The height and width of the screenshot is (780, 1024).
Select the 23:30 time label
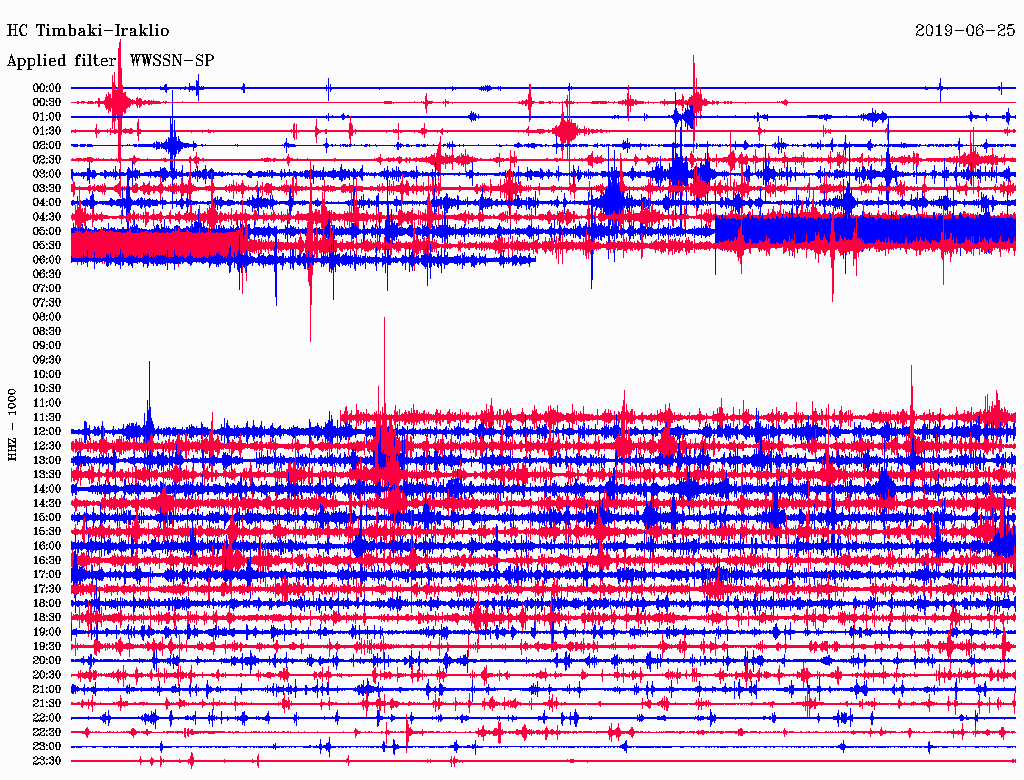(x=47, y=761)
